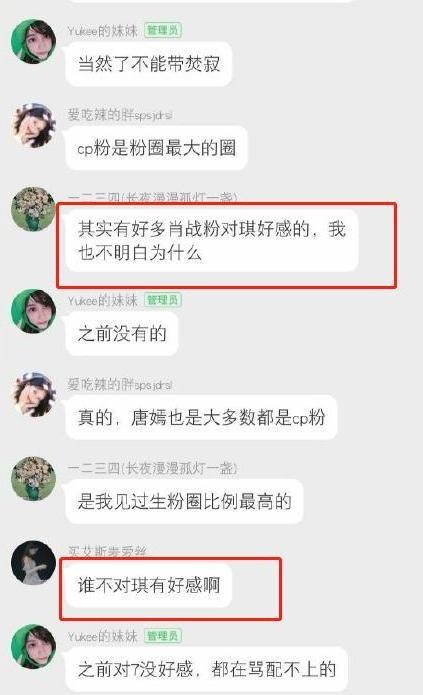Tap flower avatar beside 其实有好多肖战粉 message
The width and height of the screenshot is (423, 695).
[x=33, y=210]
